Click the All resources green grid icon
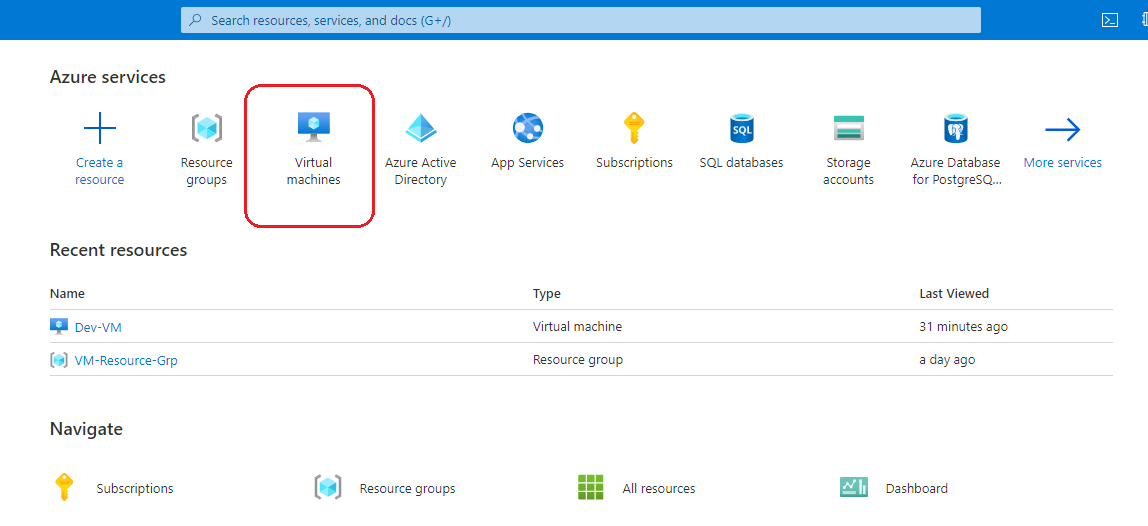The height and width of the screenshot is (526, 1148). (x=590, y=487)
